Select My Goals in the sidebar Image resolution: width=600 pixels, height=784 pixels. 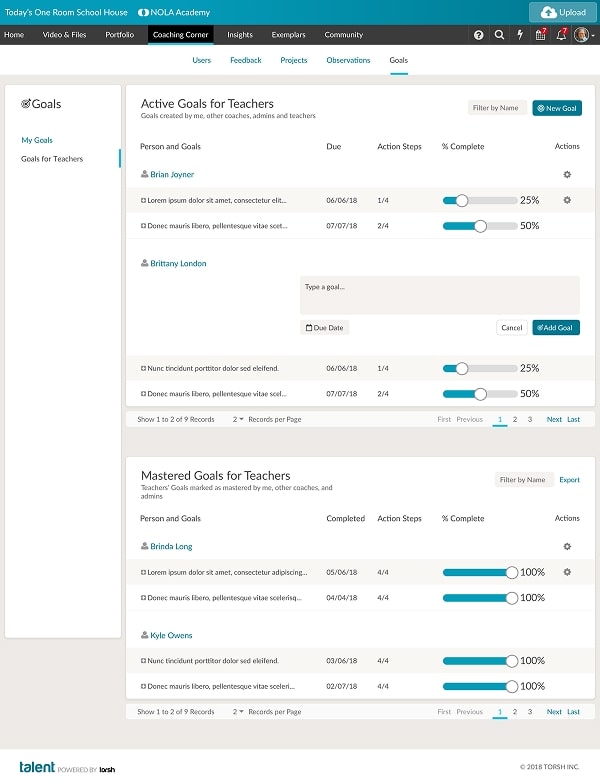[37, 140]
